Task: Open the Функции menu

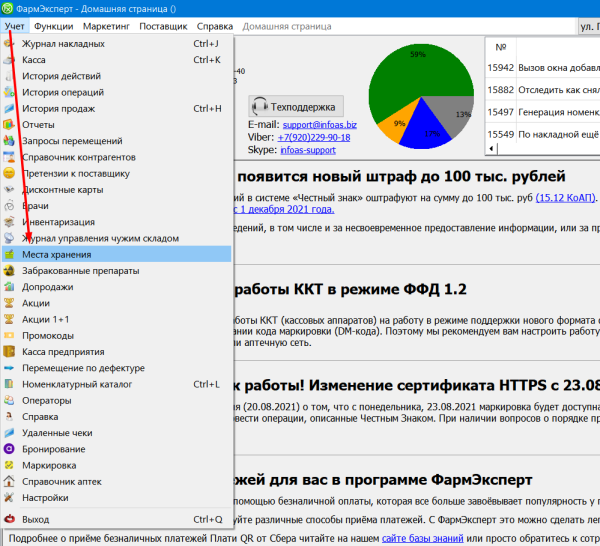Action: click(x=53, y=25)
